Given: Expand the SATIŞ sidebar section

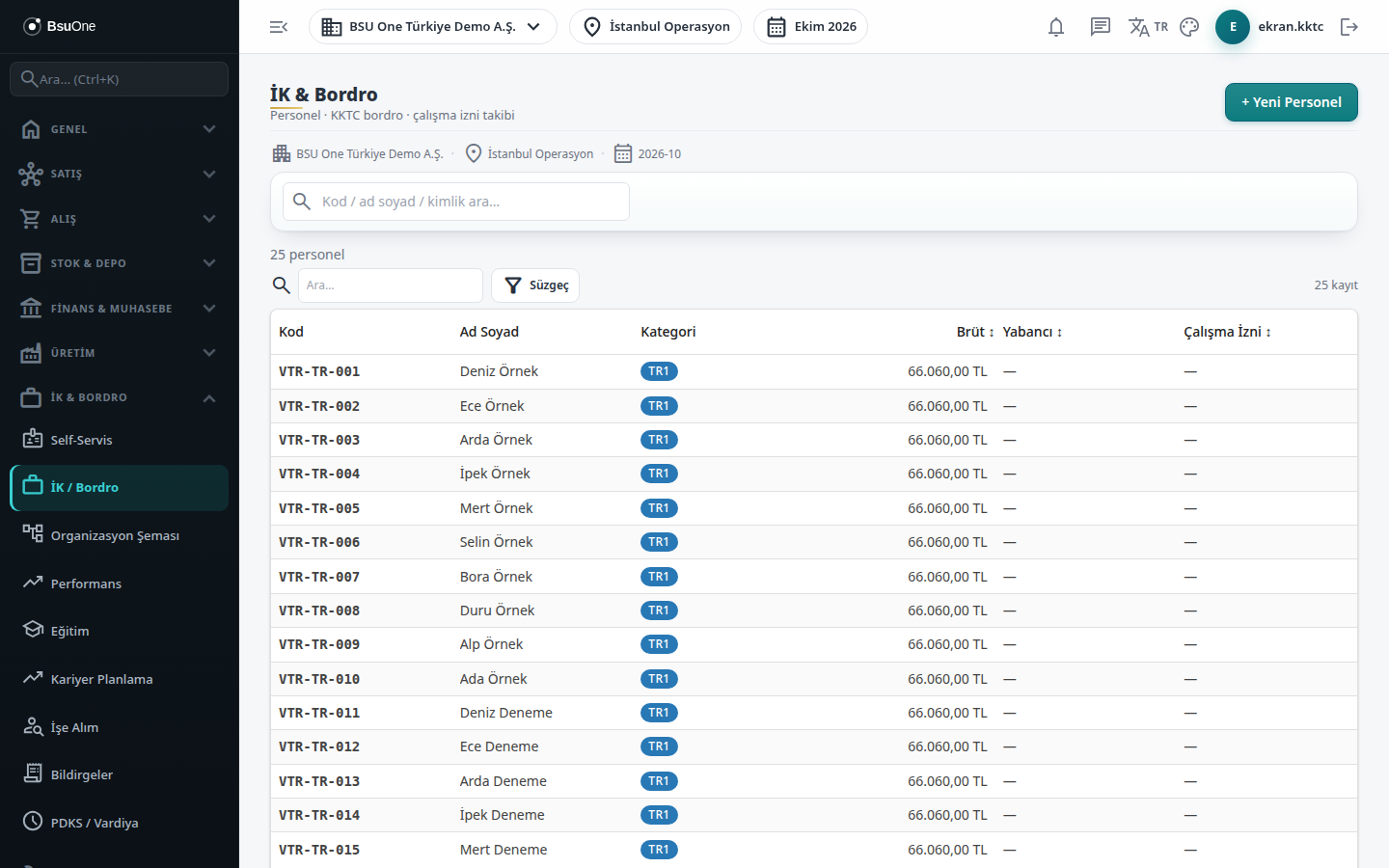Looking at the screenshot, I should (120, 174).
